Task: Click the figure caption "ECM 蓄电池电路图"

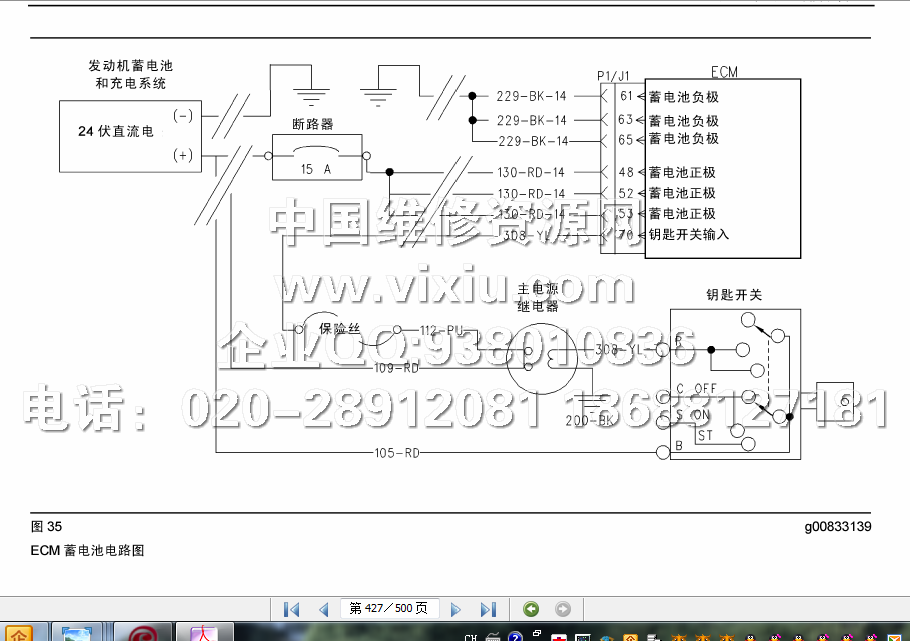Action: pos(88,550)
